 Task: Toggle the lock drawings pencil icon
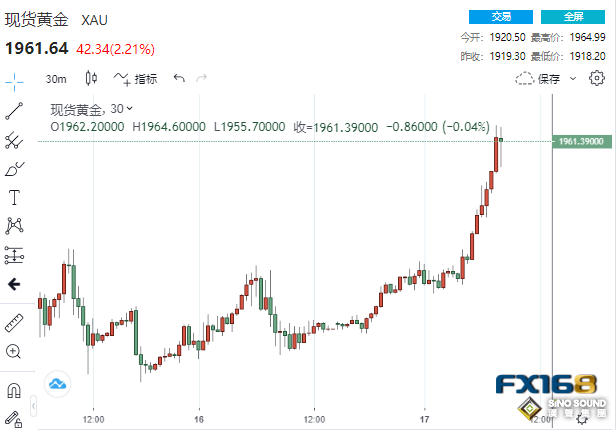pos(14,417)
